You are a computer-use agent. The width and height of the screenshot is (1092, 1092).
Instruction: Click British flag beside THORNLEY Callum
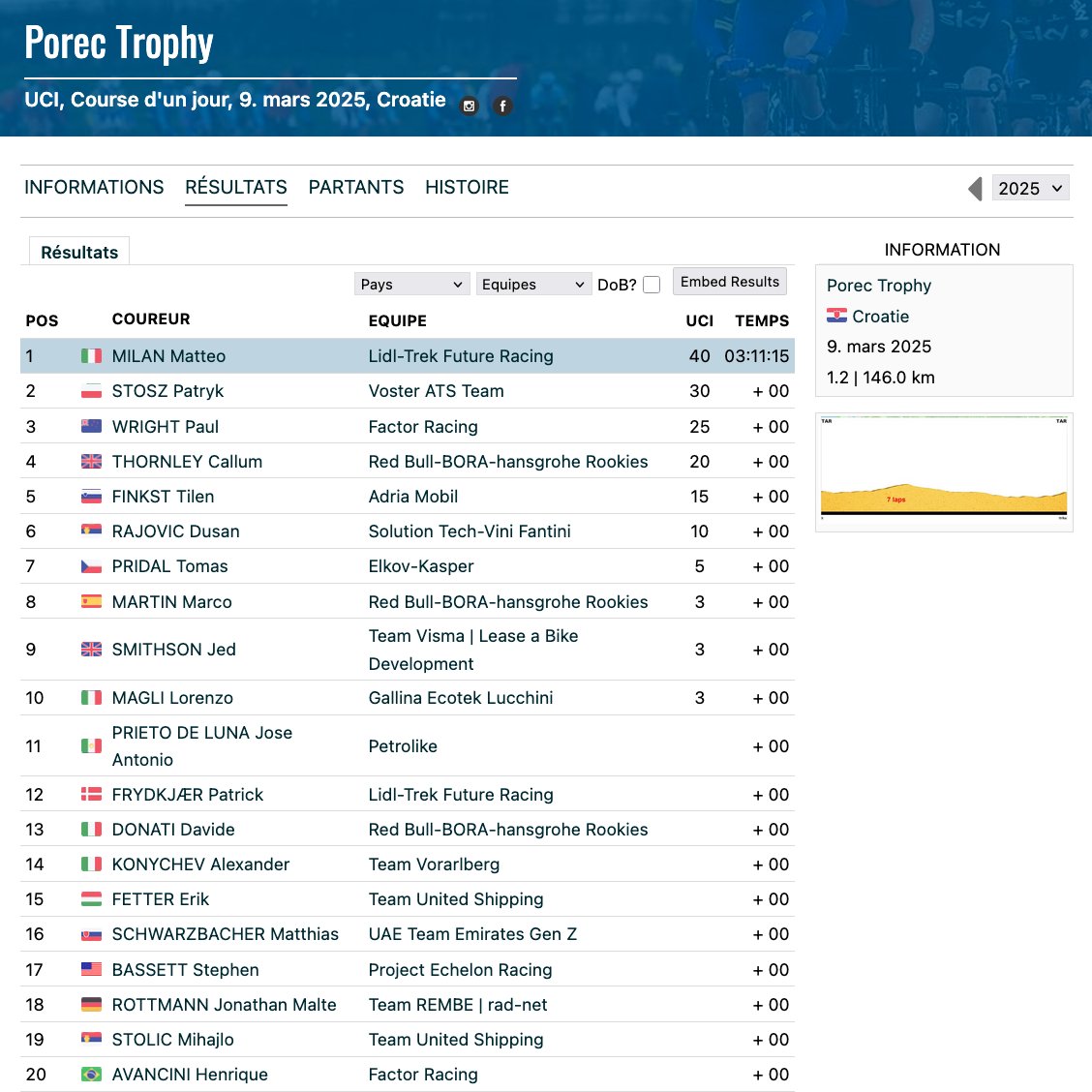click(x=91, y=461)
